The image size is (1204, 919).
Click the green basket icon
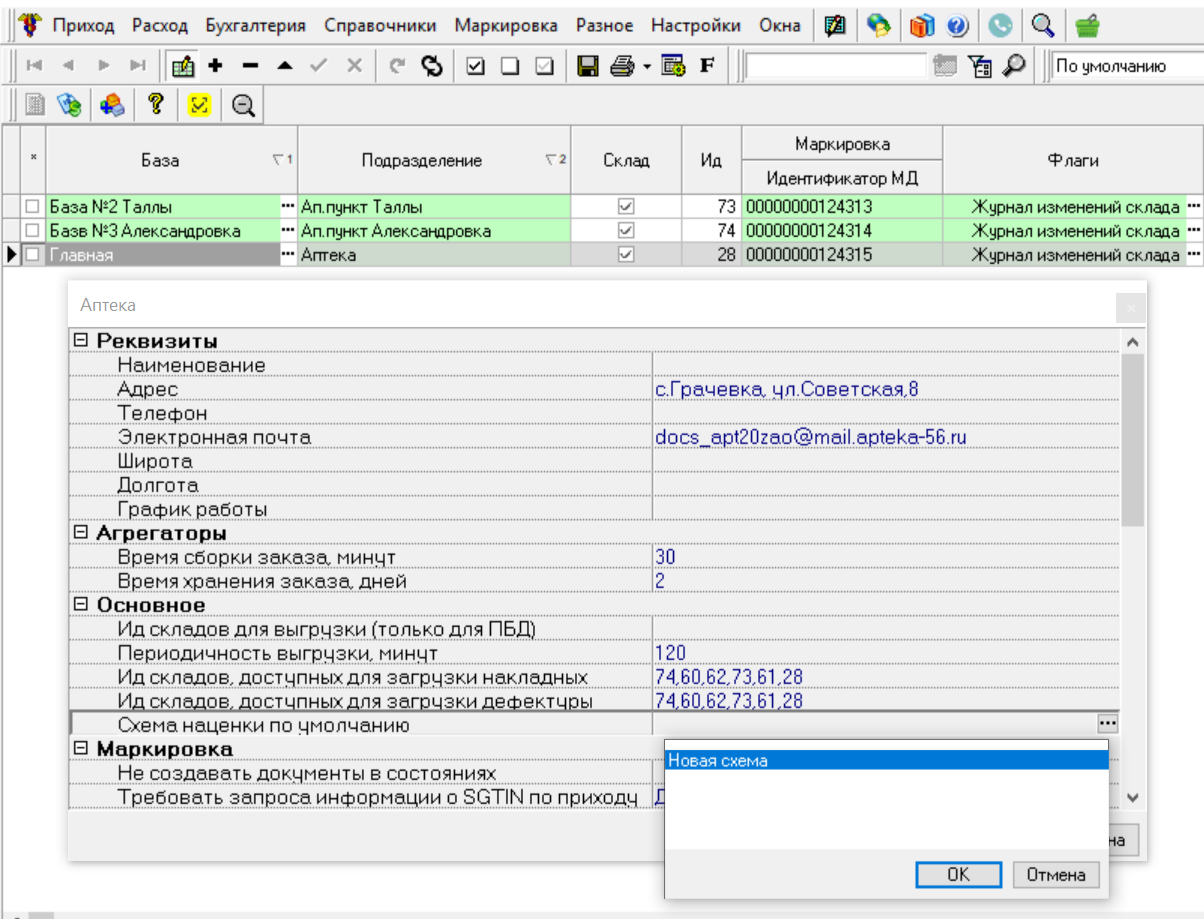click(x=1086, y=25)
